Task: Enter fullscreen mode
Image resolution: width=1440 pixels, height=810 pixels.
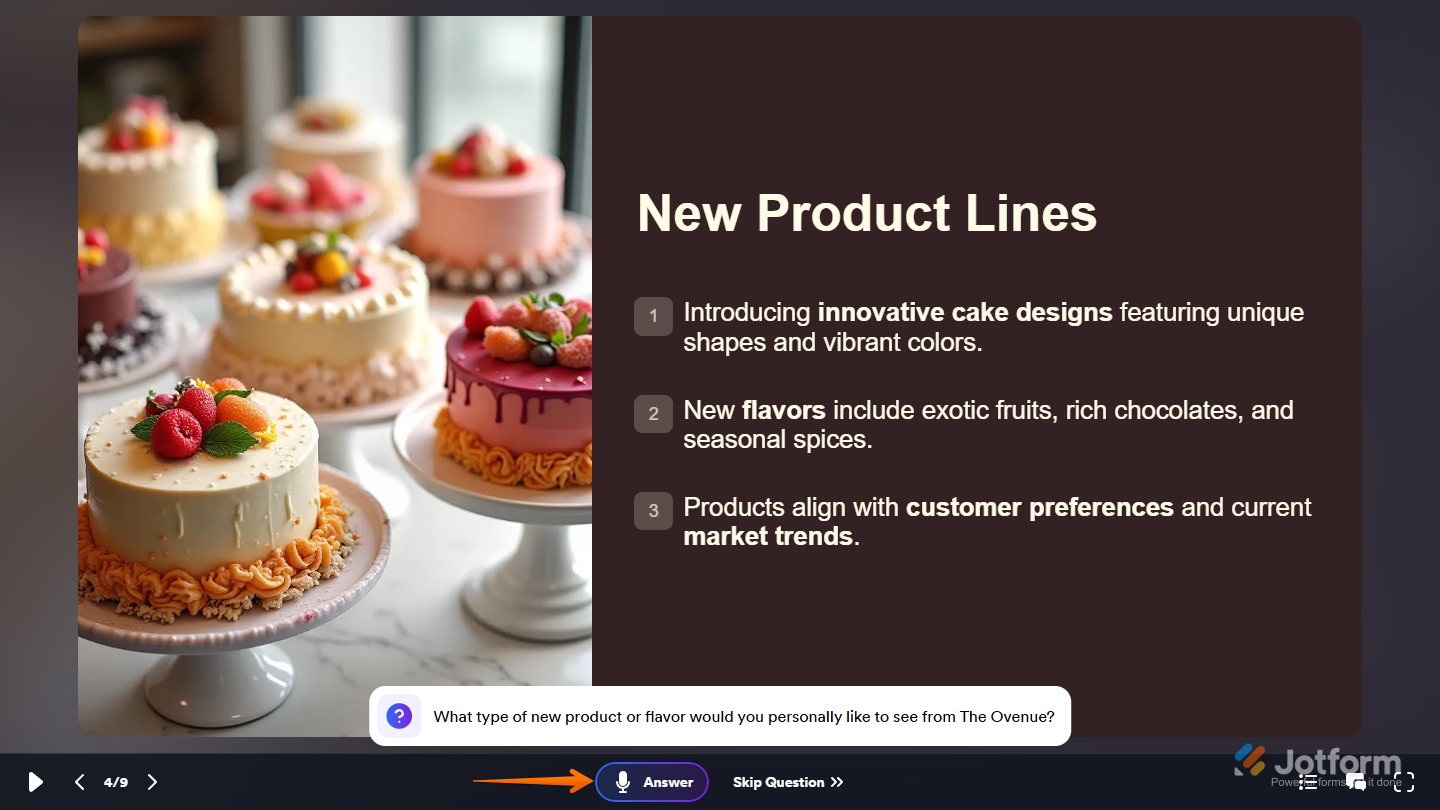Action: pyautogui.click(x=1404, y=782)
